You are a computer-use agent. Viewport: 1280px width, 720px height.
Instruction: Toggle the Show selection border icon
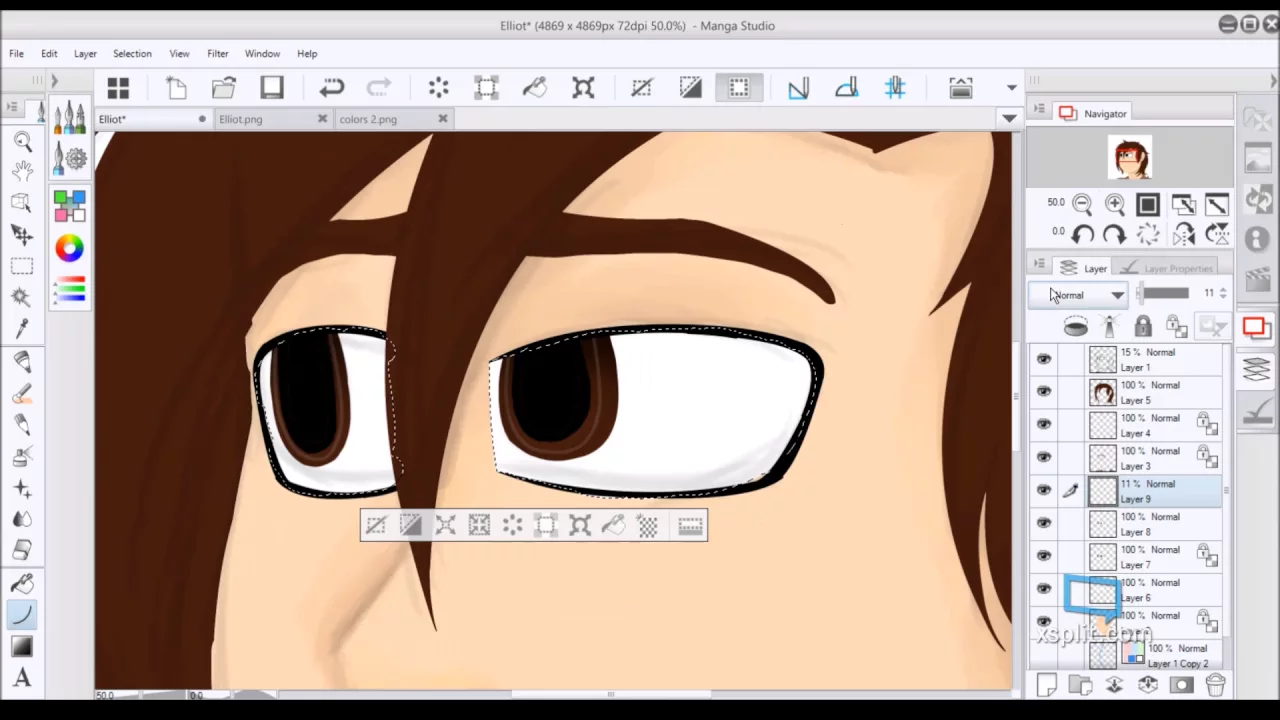[x=738, y=88]
